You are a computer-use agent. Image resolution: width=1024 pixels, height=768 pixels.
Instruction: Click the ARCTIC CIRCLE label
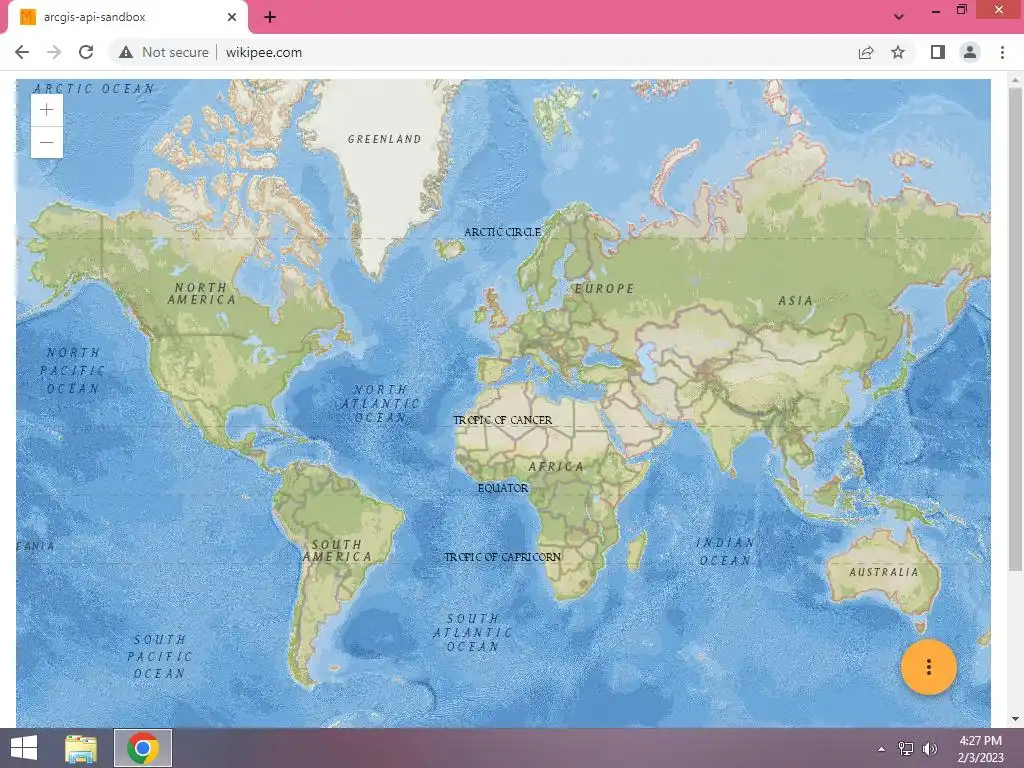pyautogui.click(x=502, y=232)
